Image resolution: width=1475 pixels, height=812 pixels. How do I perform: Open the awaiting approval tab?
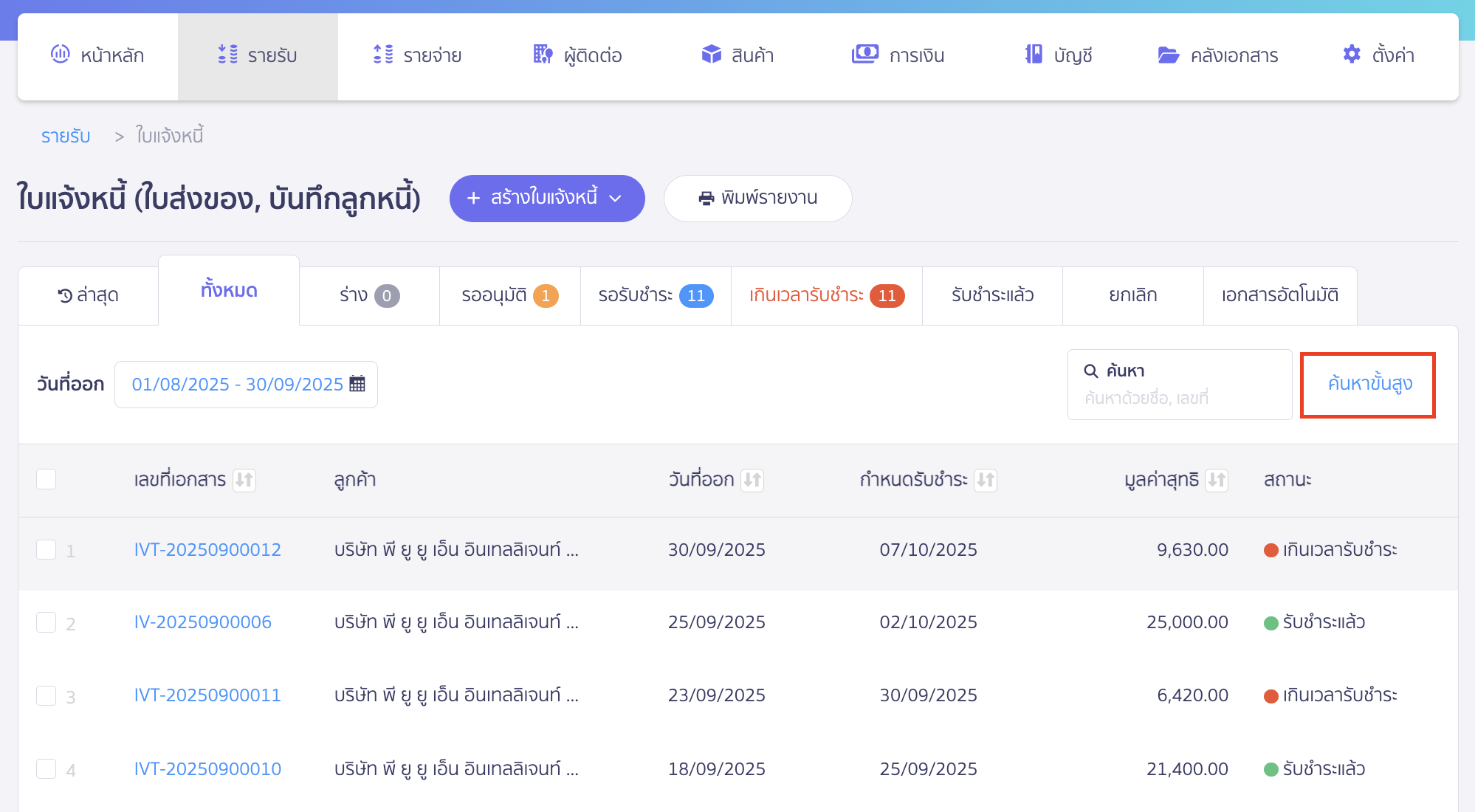click(509, 295)
